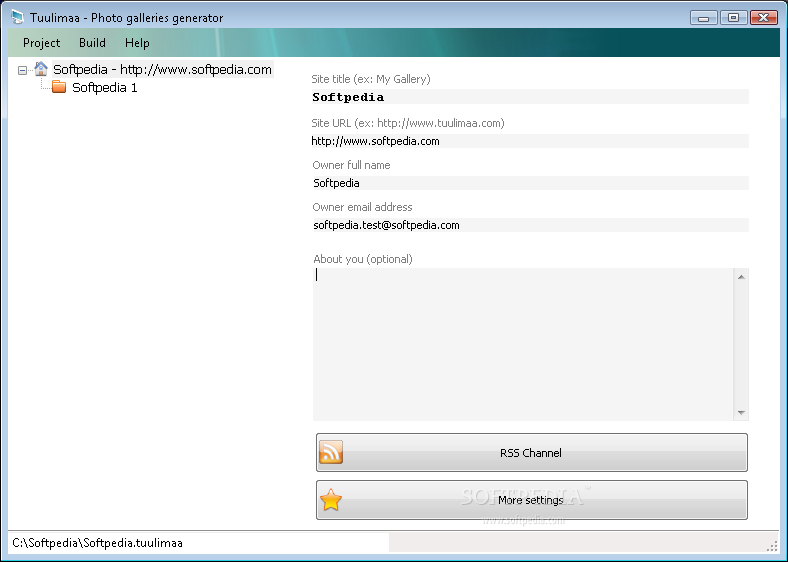Click the 'Owner full name' label
Image resolution: width=788 pixels, height=562 pixels.
351,165
